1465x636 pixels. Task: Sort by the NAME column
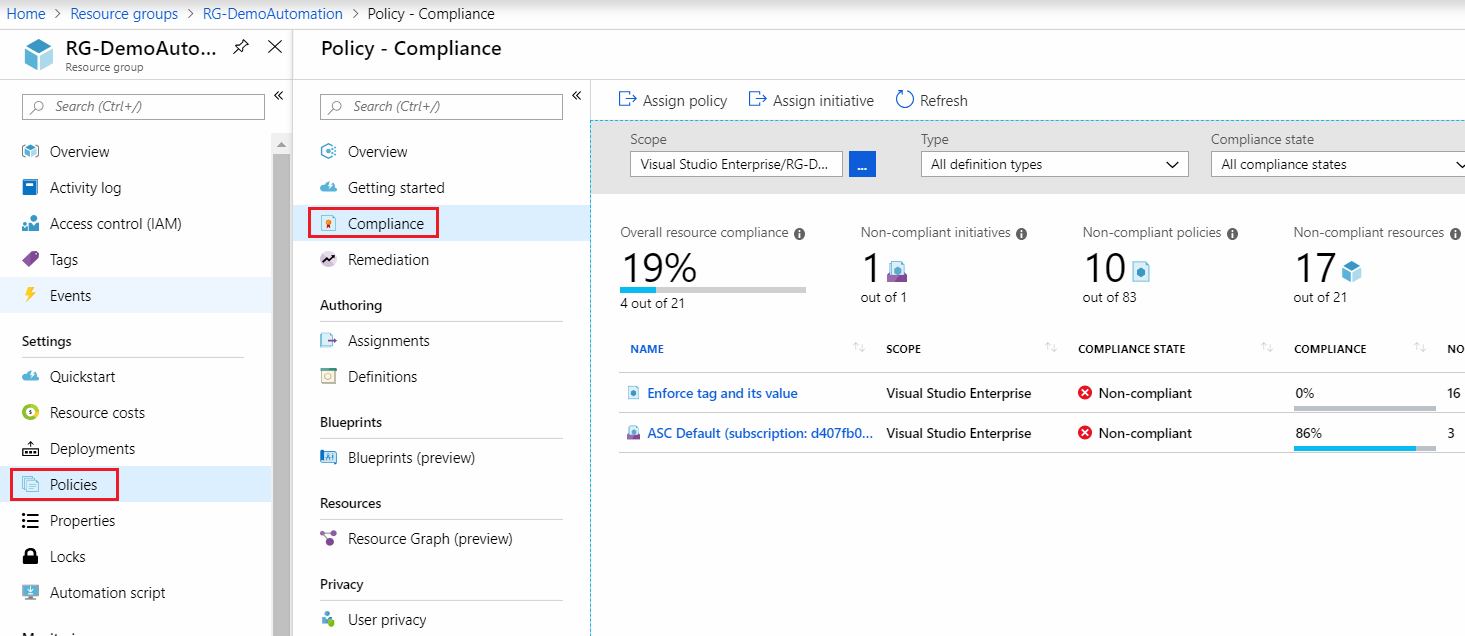(647, 349)
